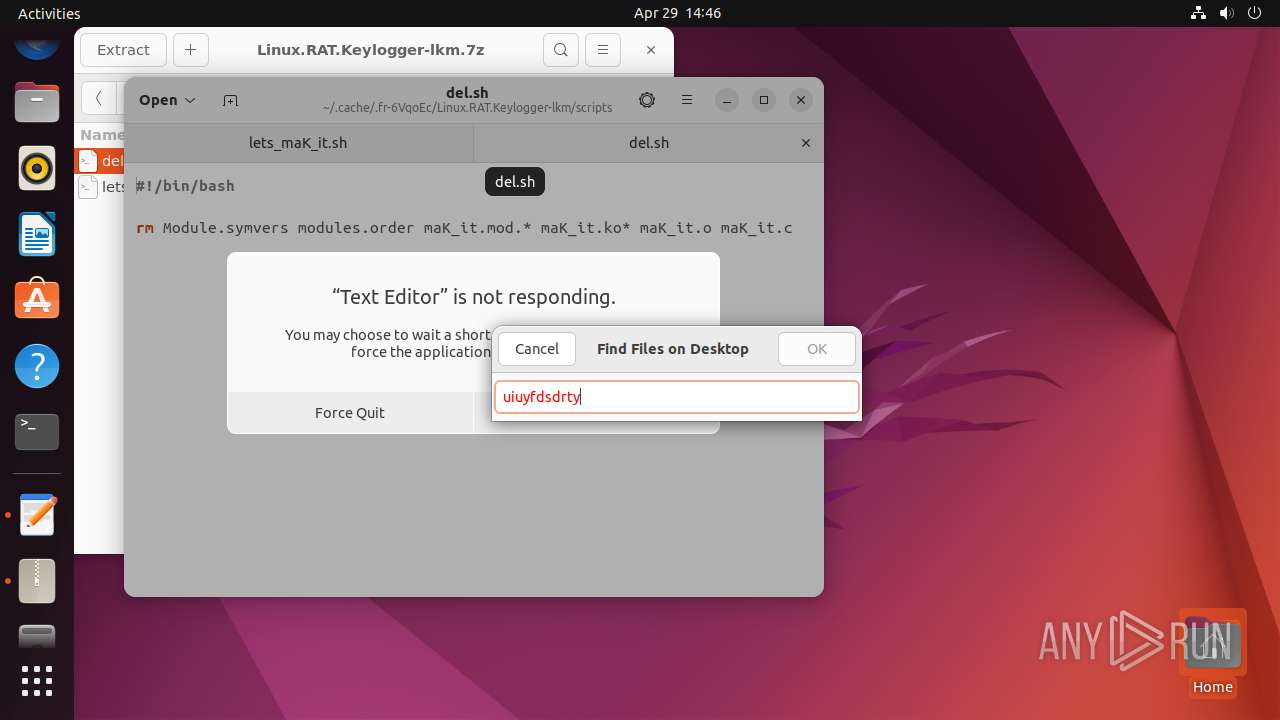Click the #!/bin/bash line

[185, 186]
